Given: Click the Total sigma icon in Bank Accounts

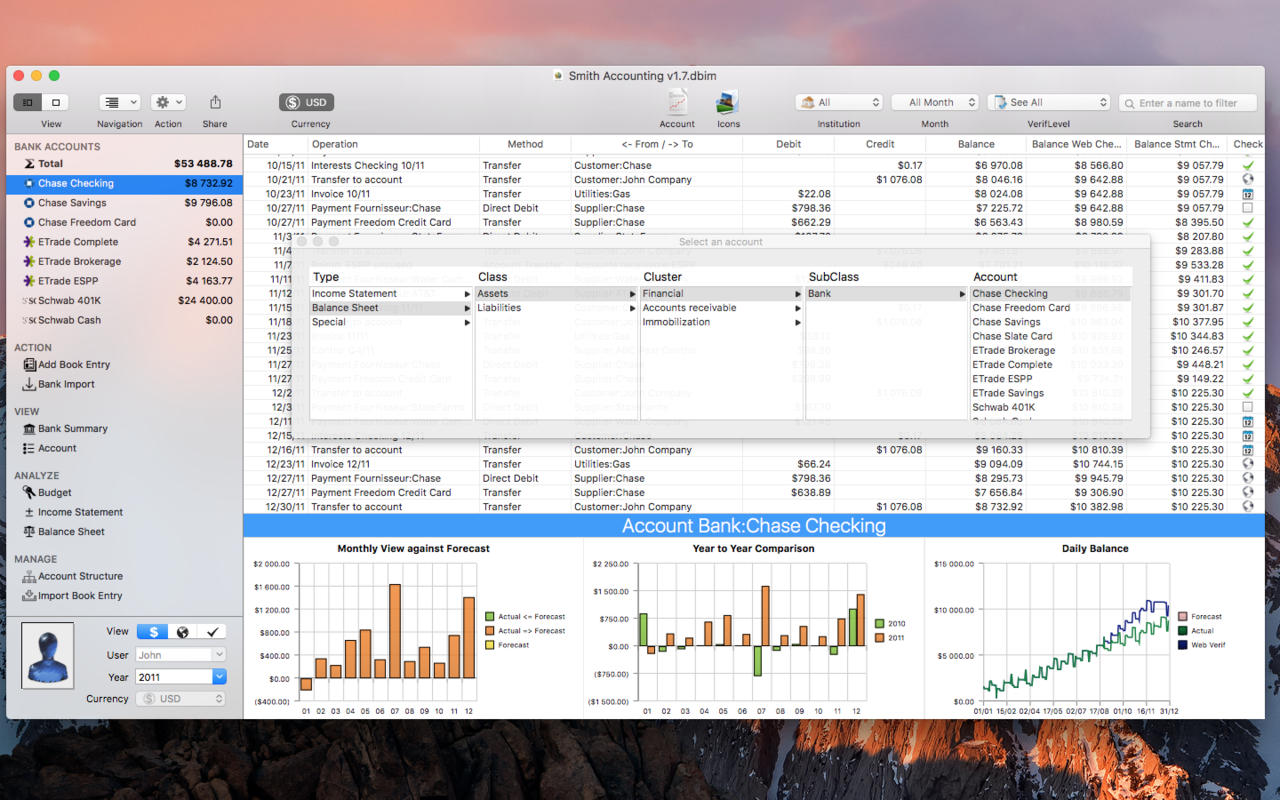Looking at the screenshot, I should coord(29,164).
